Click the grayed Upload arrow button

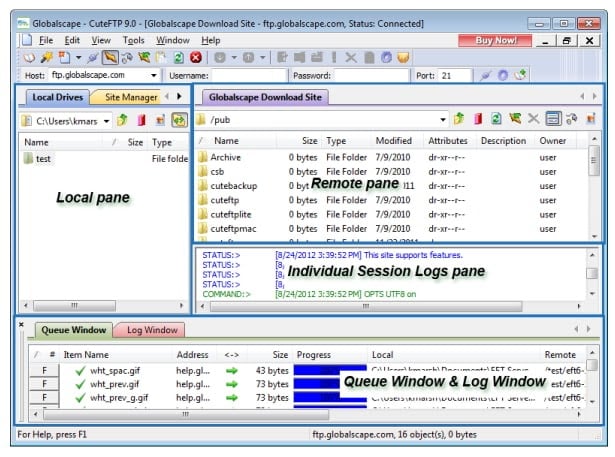pyautogui.click(x=248, y=58)
